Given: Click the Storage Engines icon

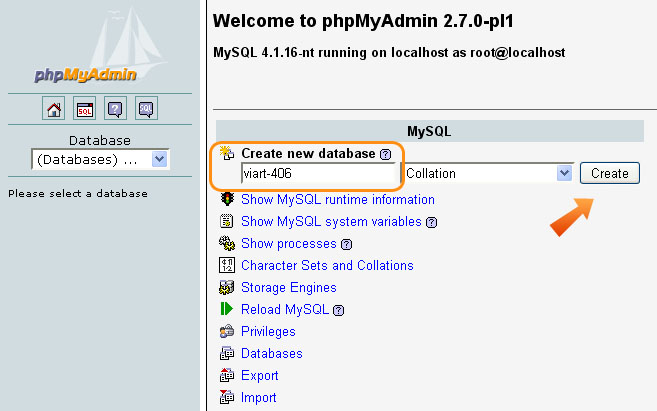Looking at the screenshot, I should (x=227, y=287).
